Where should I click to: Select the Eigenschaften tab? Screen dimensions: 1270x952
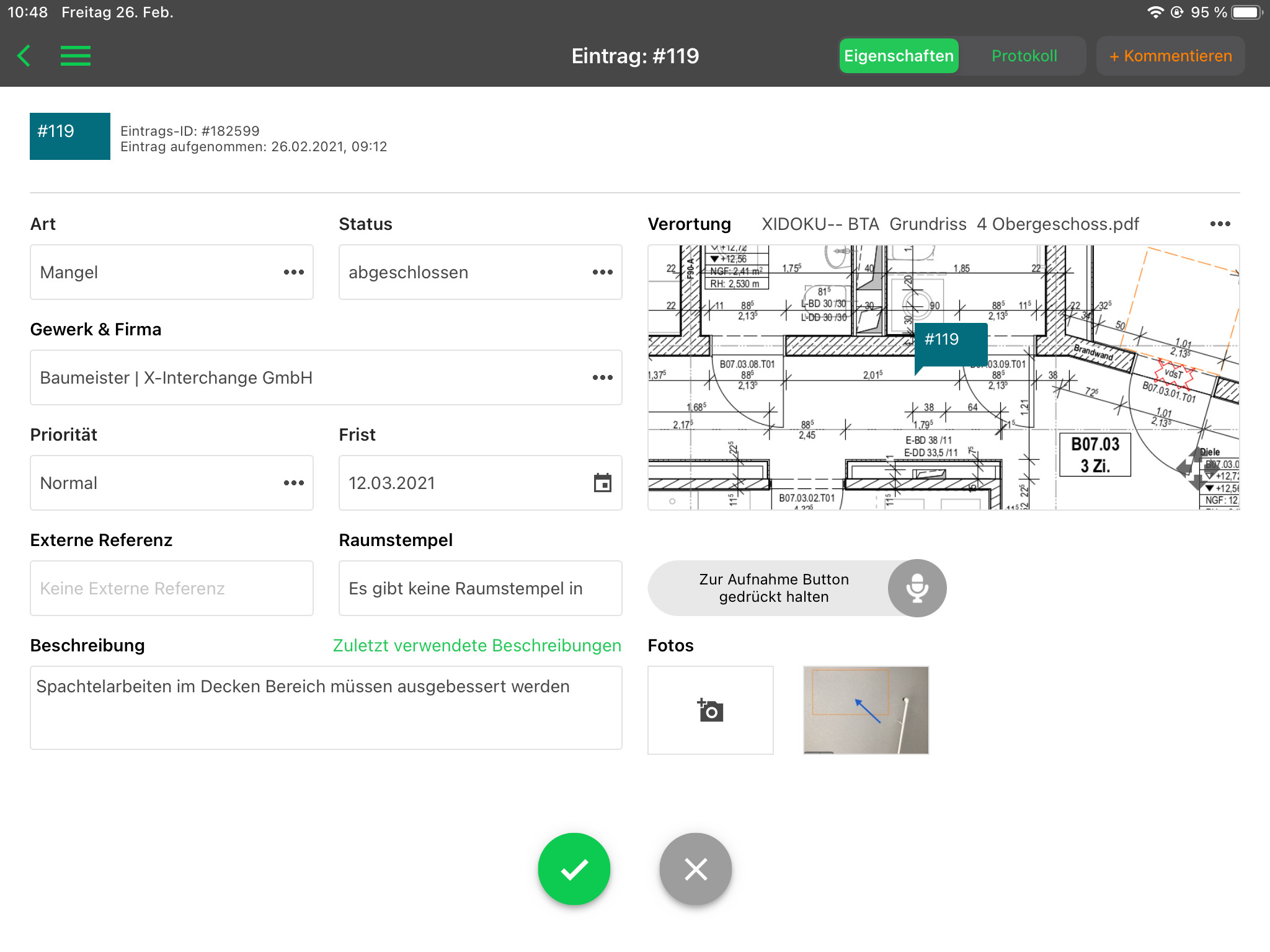[x=899, y=56]
